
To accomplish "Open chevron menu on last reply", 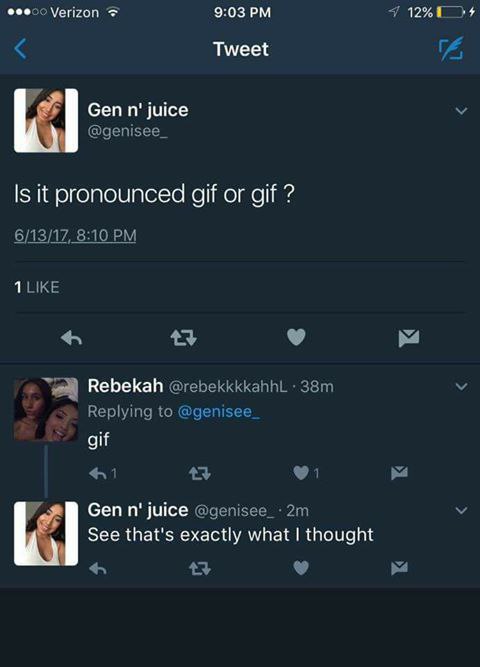I will 461,510.
